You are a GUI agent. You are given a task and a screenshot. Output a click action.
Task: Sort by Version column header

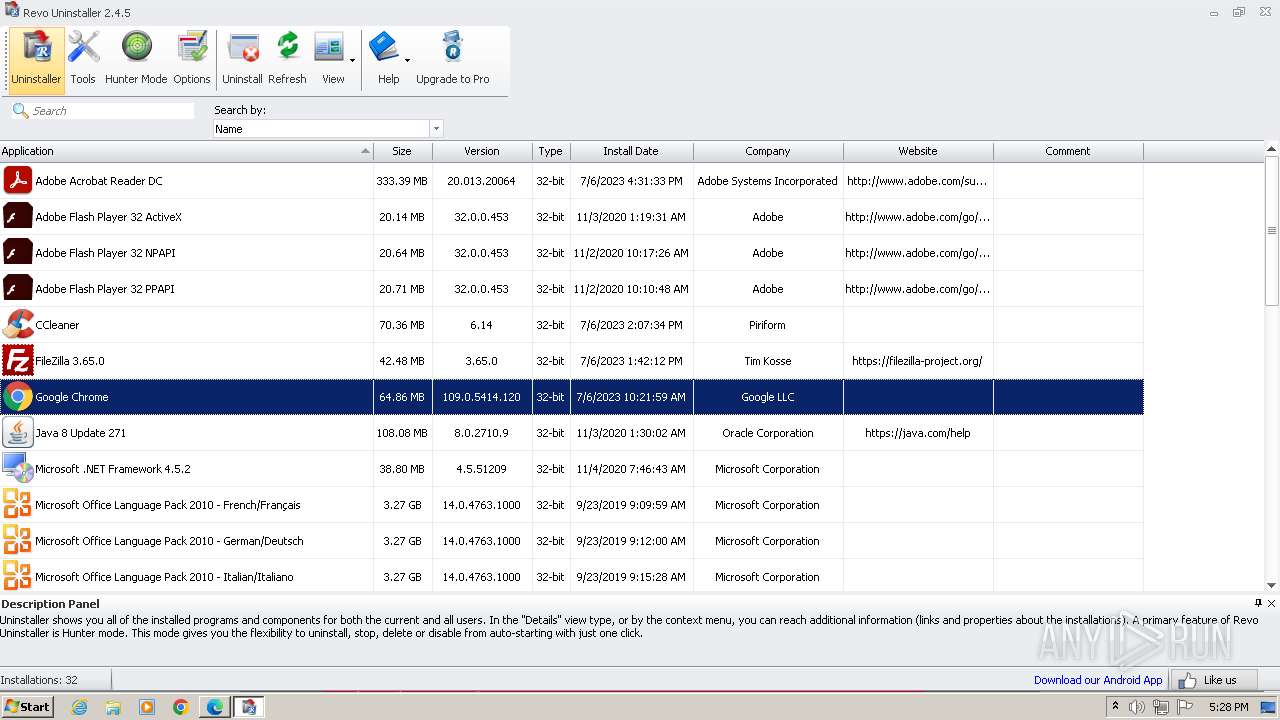[482, 151]
